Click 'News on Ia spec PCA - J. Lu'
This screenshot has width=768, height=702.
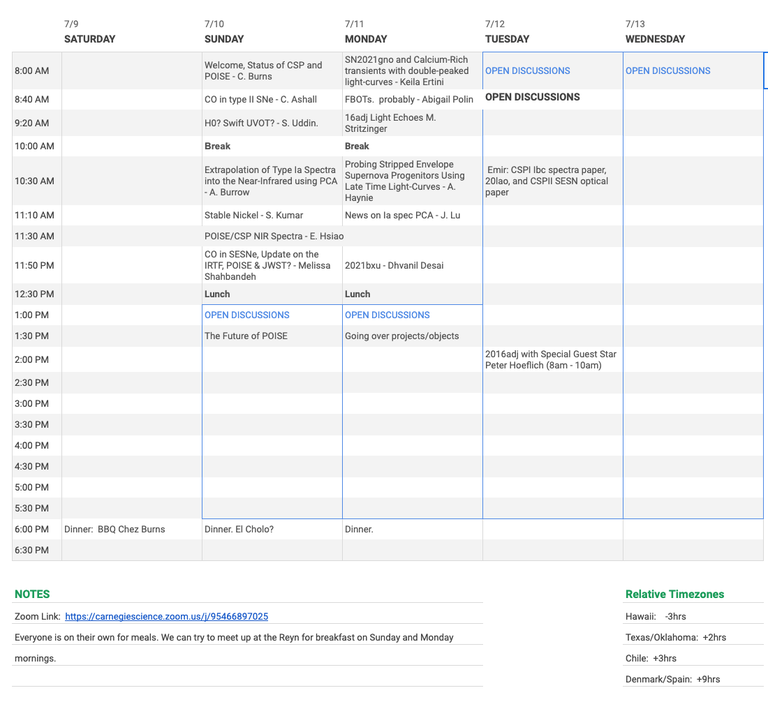click(x=402, y=215)
